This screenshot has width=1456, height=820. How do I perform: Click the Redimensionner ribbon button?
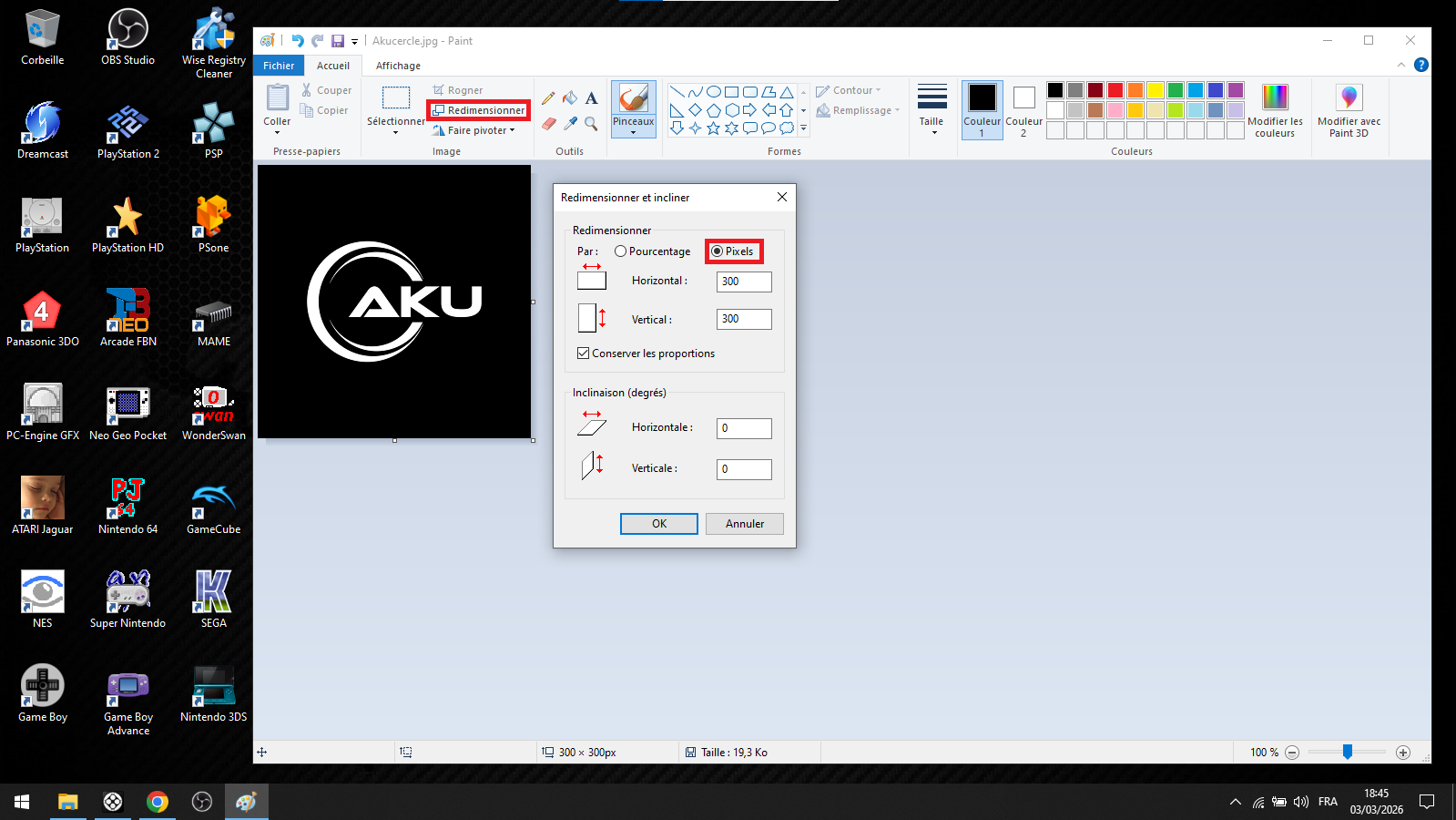(x=479, y=110)
